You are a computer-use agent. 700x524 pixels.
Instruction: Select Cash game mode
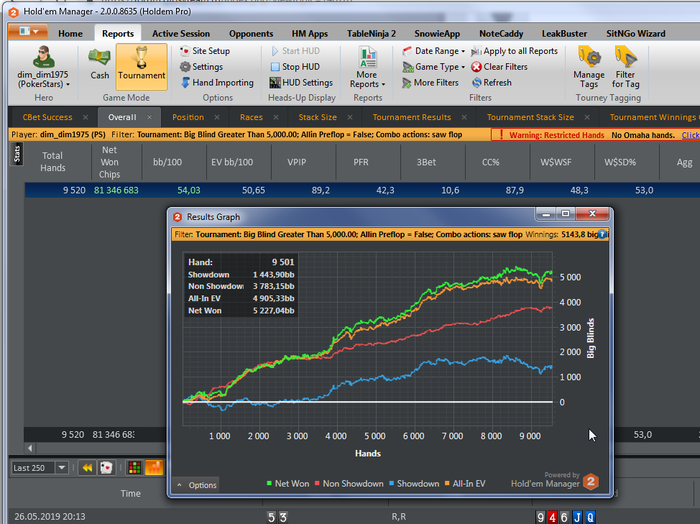(x=100, y=65)
